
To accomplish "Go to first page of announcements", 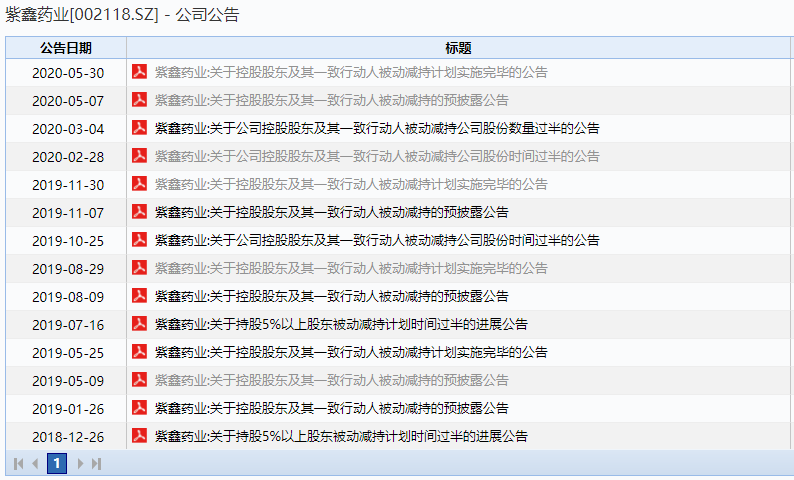I will [19, 463].
